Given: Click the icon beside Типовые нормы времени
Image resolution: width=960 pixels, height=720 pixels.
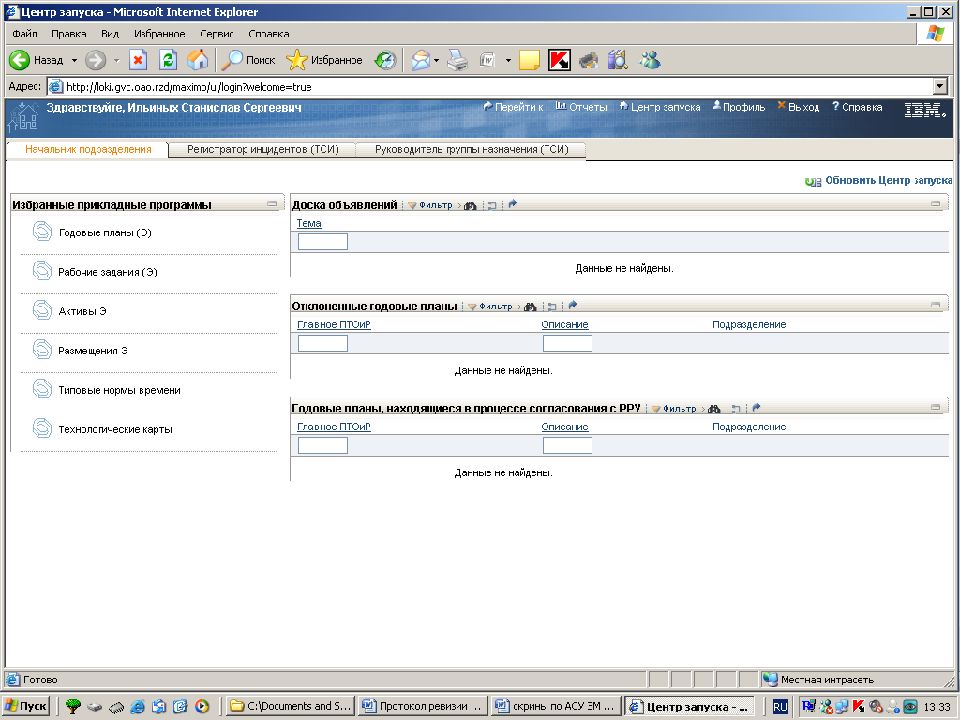Looking at the screenshot, I should [x=42, y=389].
